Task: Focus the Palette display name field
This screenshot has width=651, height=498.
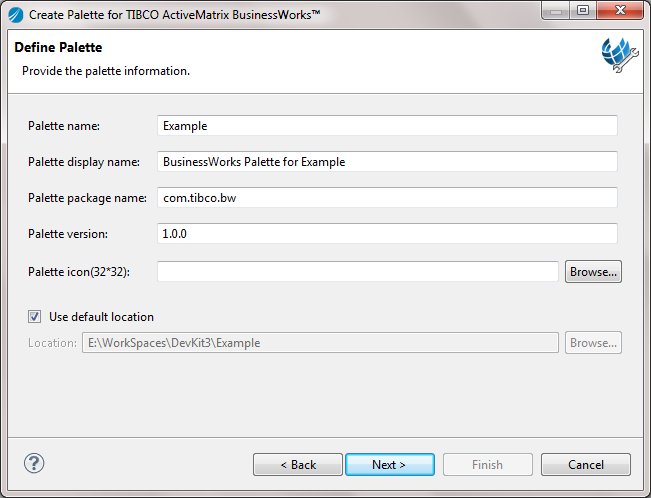Action: tap(387, 161)
